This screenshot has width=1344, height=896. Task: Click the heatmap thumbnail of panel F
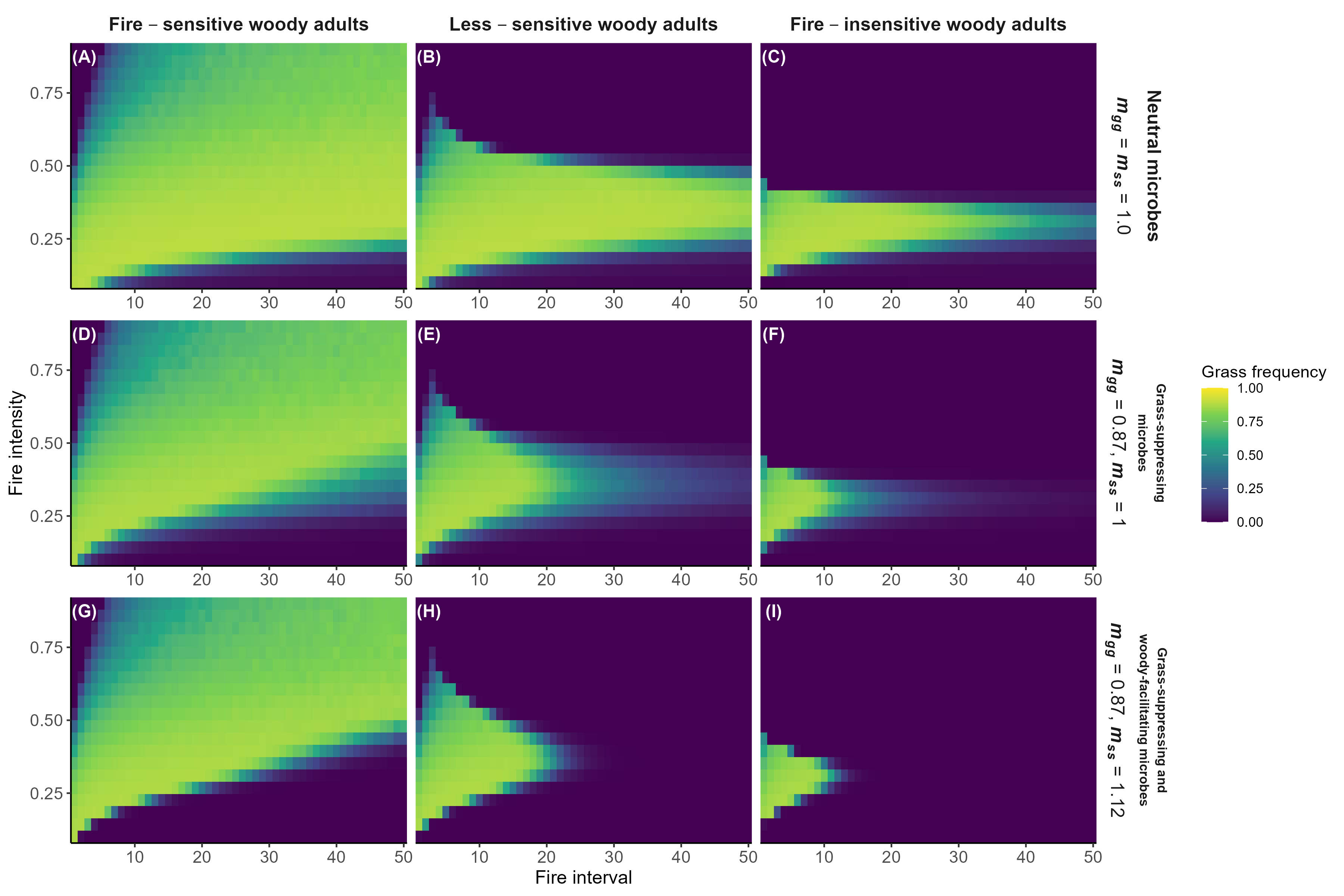coord(928,443)
